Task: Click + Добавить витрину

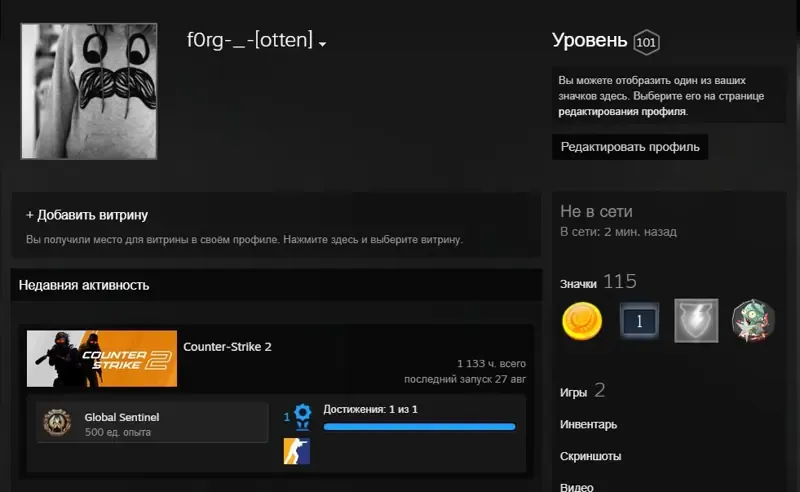Action: pos(87,215)
